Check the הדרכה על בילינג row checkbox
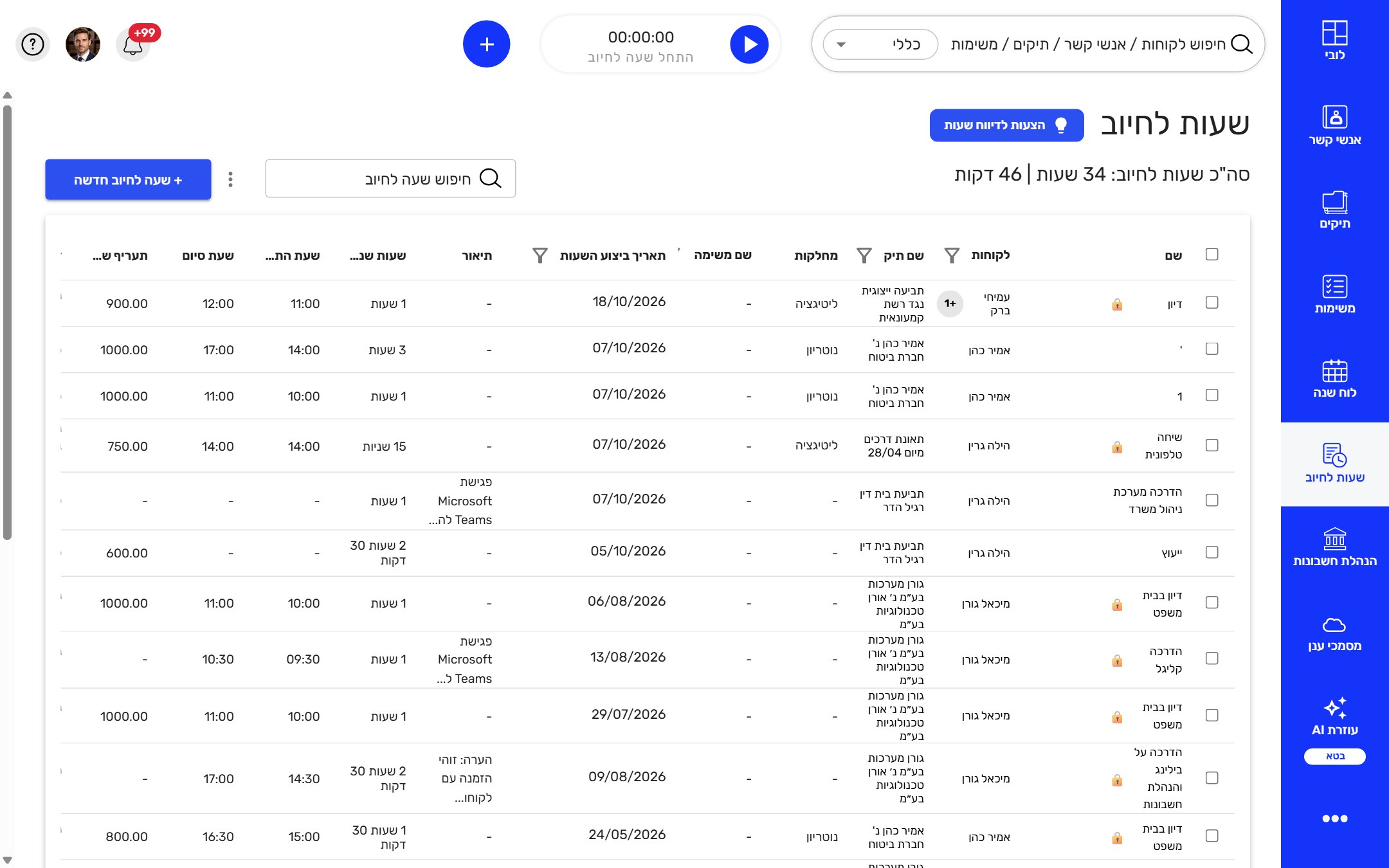Screen dimensions: 1389x868 [x=1212, y=778]
